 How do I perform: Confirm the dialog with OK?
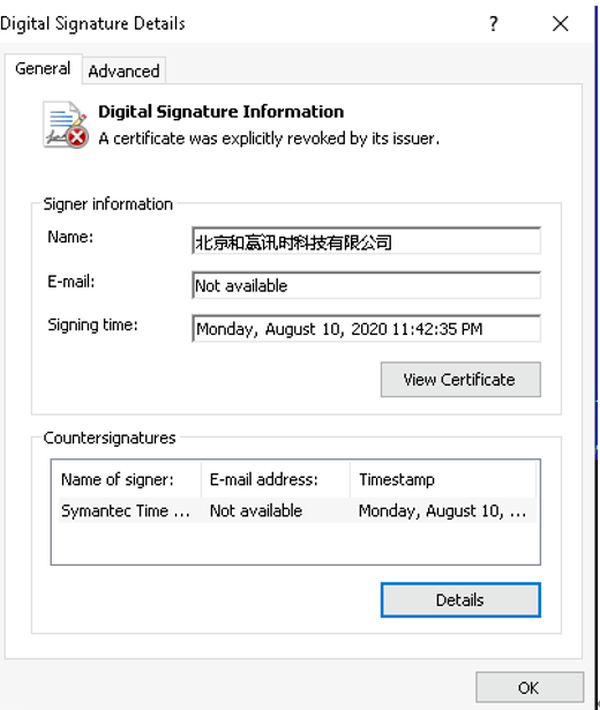pyautogui.click(x=528, y=687)
